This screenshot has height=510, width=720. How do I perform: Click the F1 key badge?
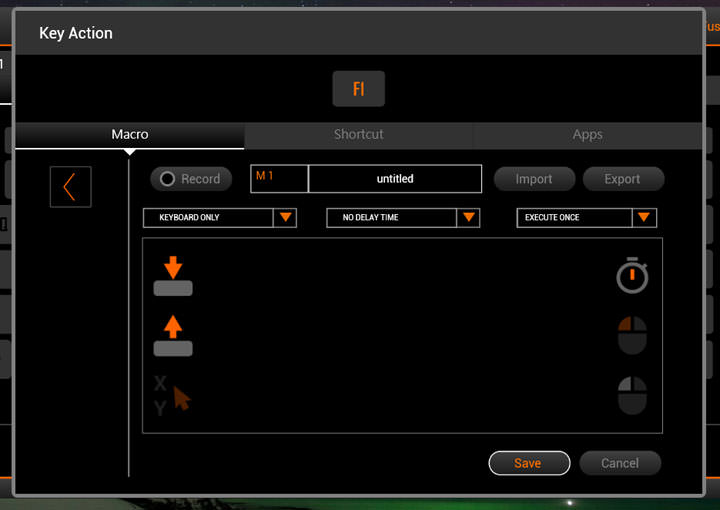(x=358, y=89)
